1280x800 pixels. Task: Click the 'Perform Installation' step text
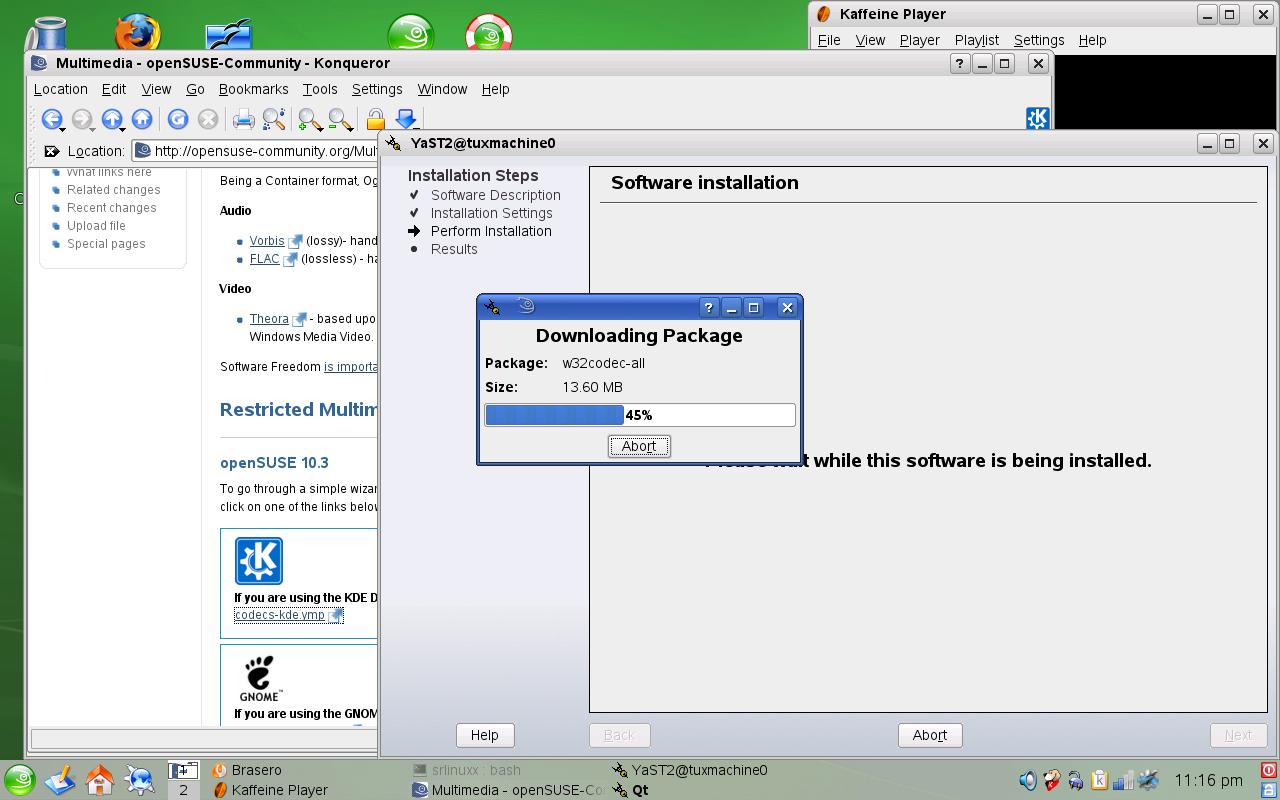pyautogui.click(x=491, y=231)
